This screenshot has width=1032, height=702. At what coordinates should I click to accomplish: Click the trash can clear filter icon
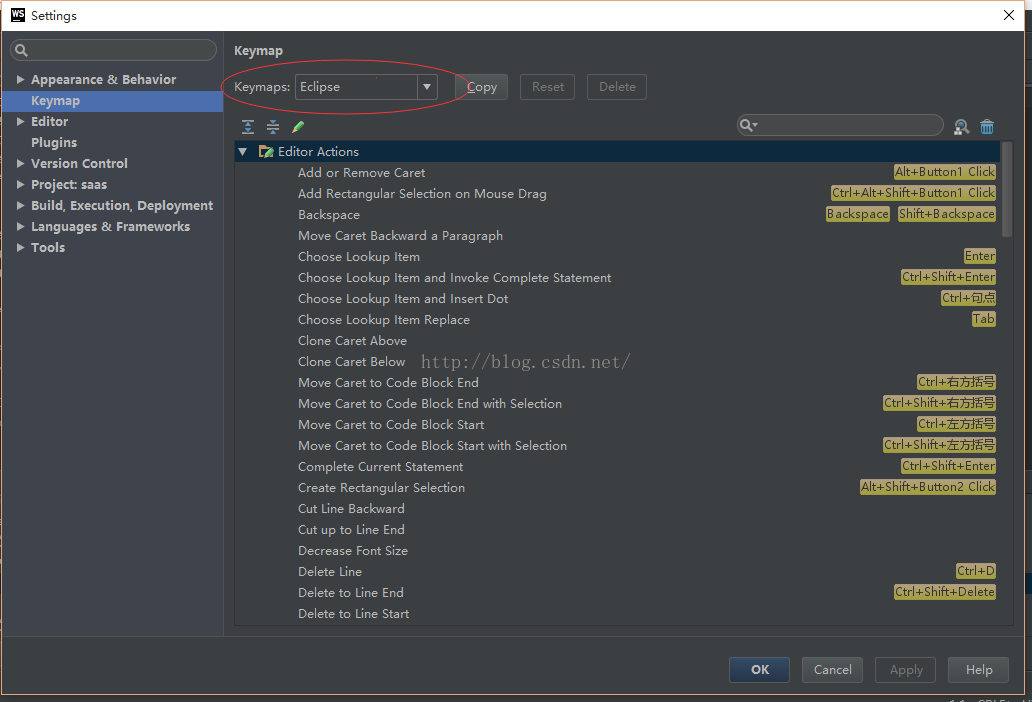[x=987, y=127]
